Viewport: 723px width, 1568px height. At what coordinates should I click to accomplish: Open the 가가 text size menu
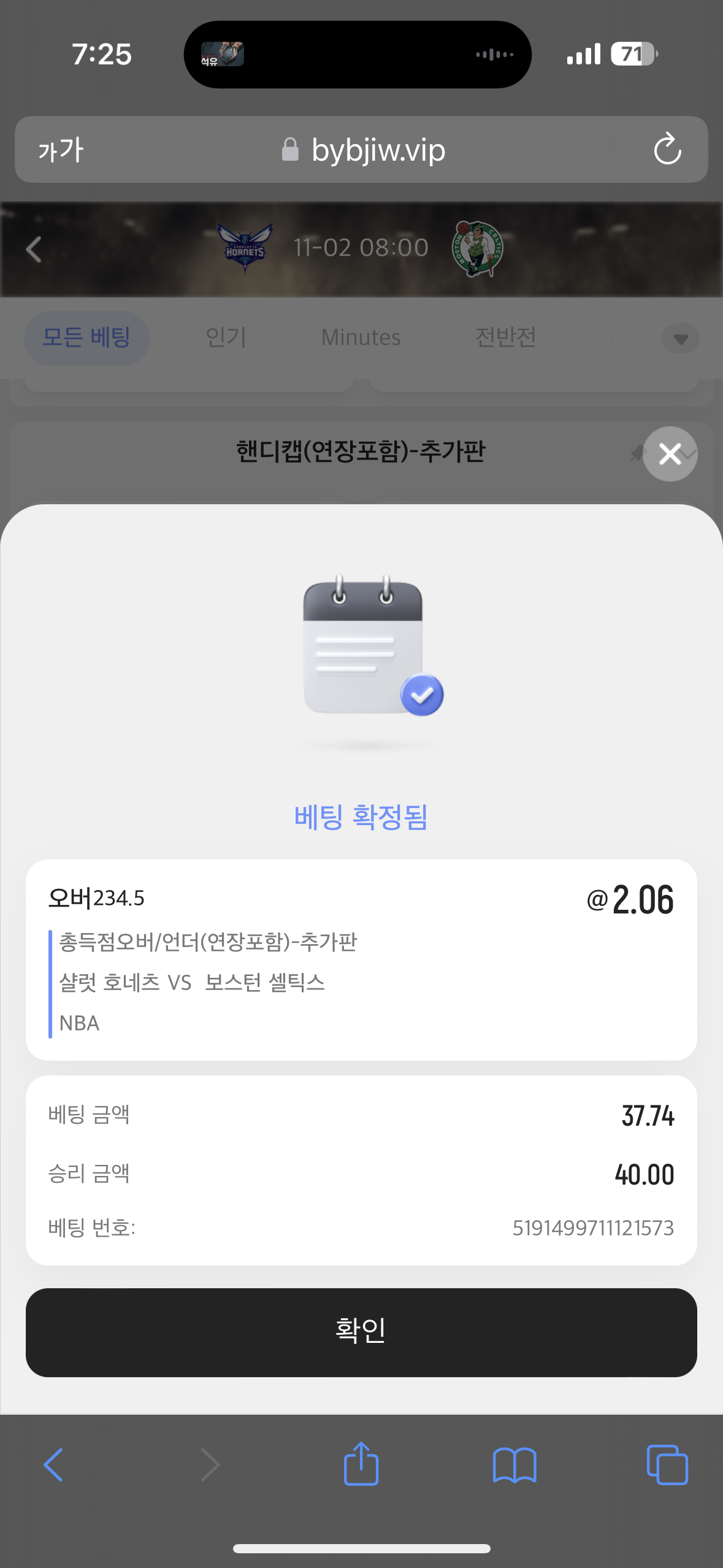click(60, 149)
